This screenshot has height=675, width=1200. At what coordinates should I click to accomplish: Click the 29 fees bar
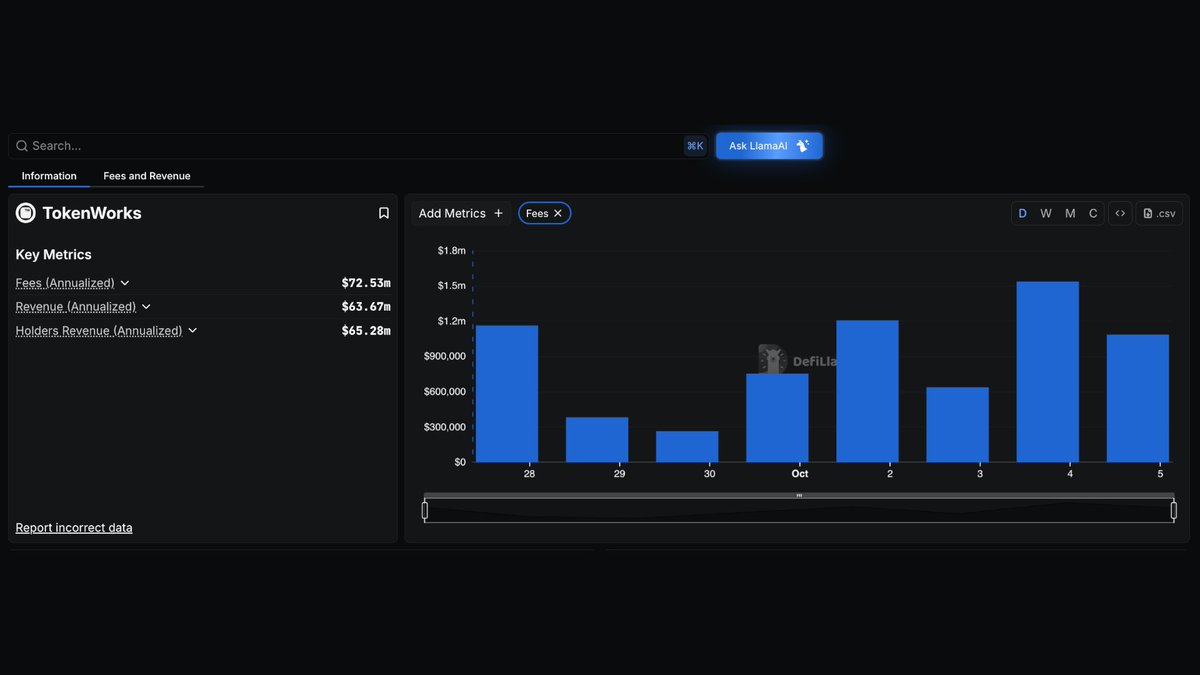597,440
